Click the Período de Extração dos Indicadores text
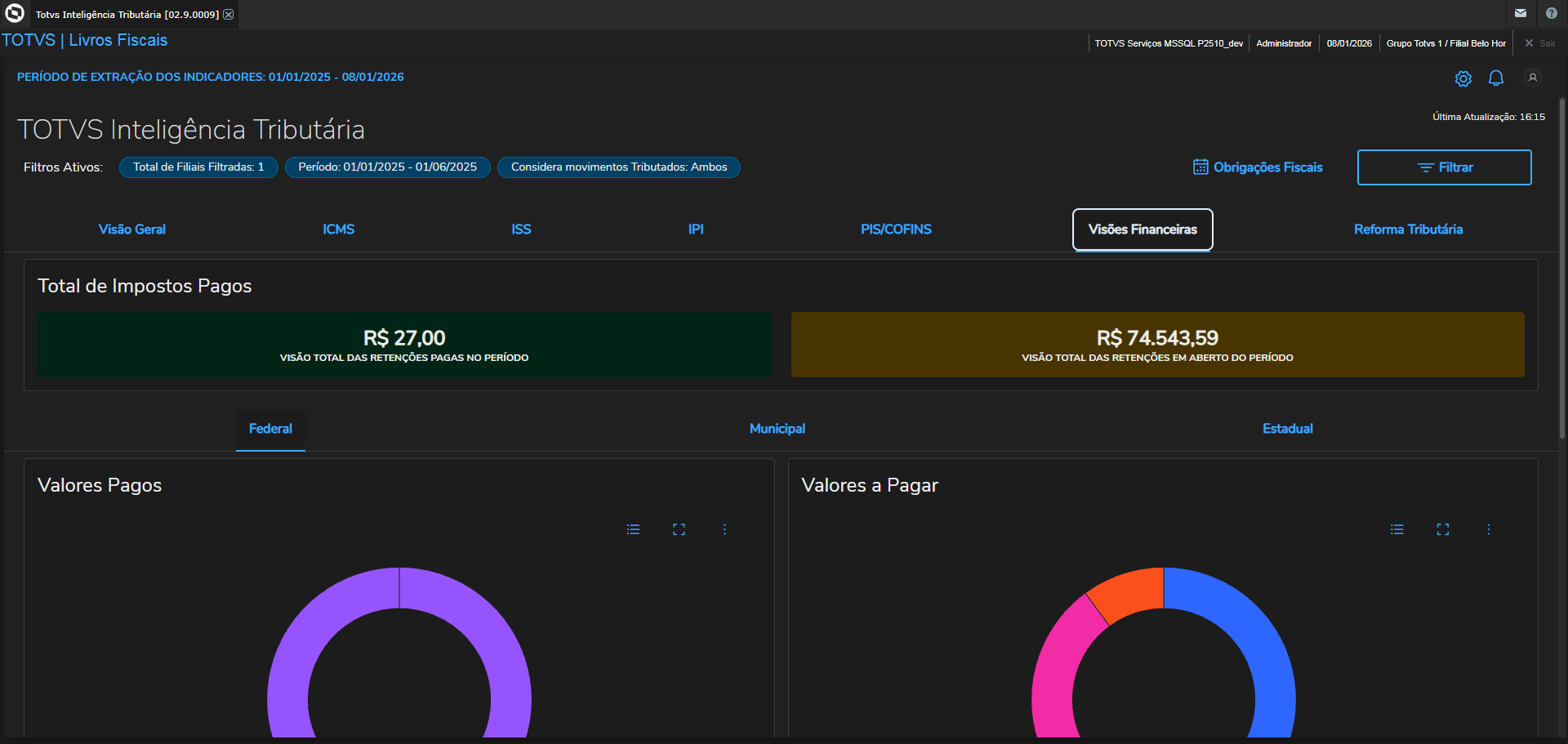1568x744 pixels. 211,77
